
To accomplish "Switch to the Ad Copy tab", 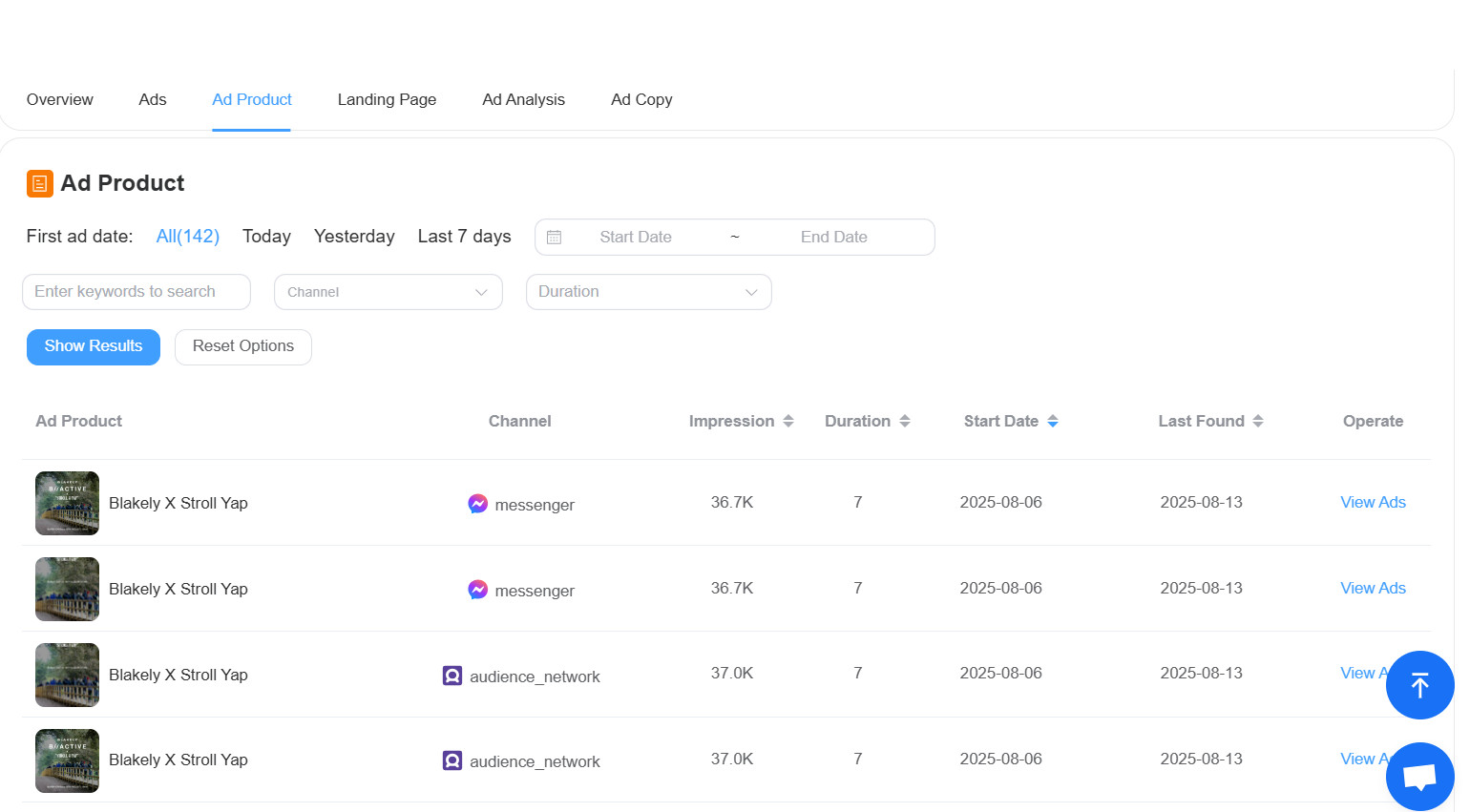I will pyautogui.click(x=641, y=99).
